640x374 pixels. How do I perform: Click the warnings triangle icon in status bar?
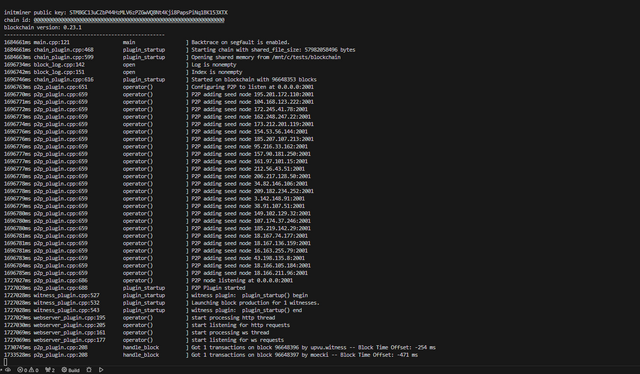click(31, 370)
